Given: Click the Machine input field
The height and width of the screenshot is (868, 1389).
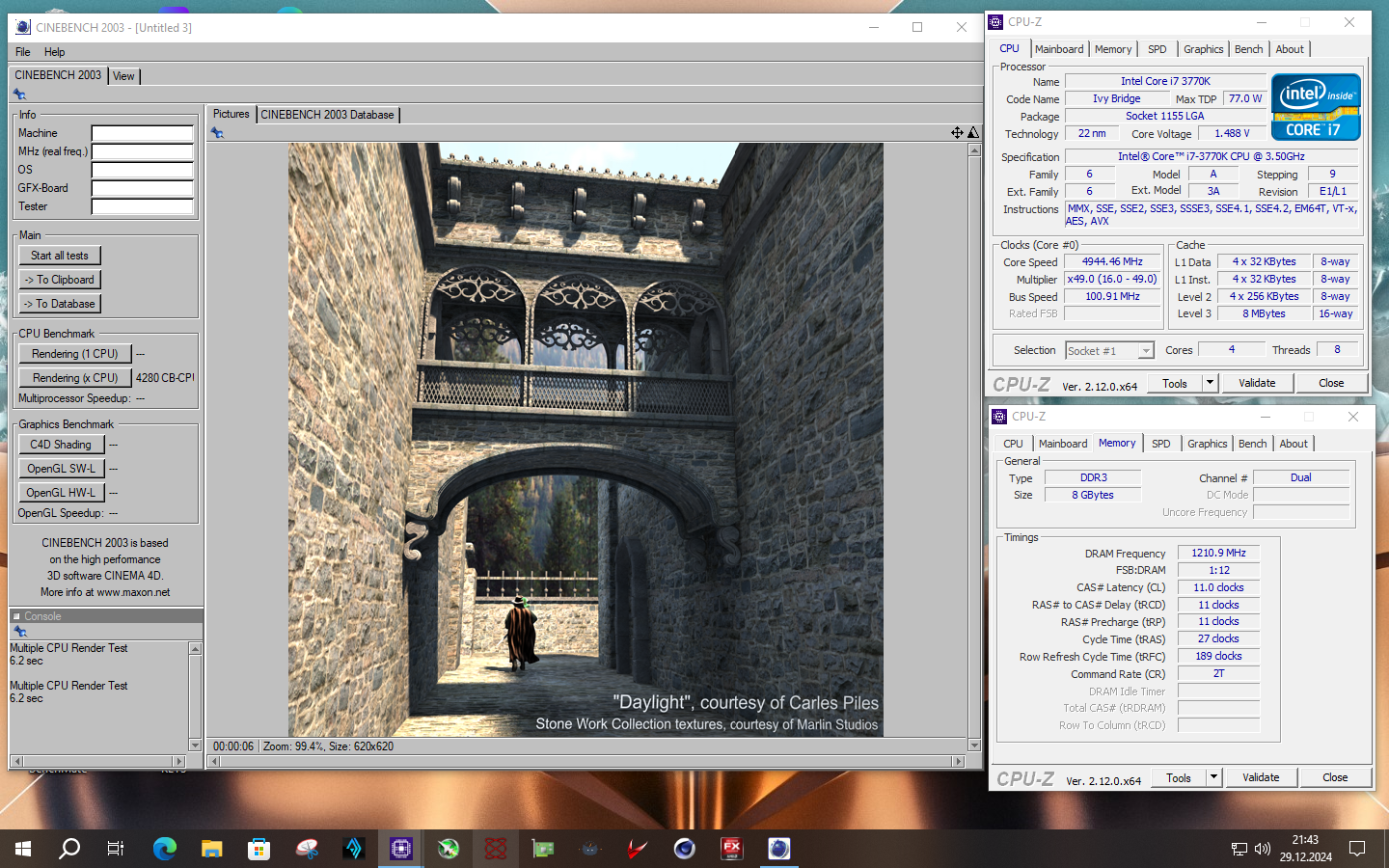Looking at the screenshot, I should [143, 133].
